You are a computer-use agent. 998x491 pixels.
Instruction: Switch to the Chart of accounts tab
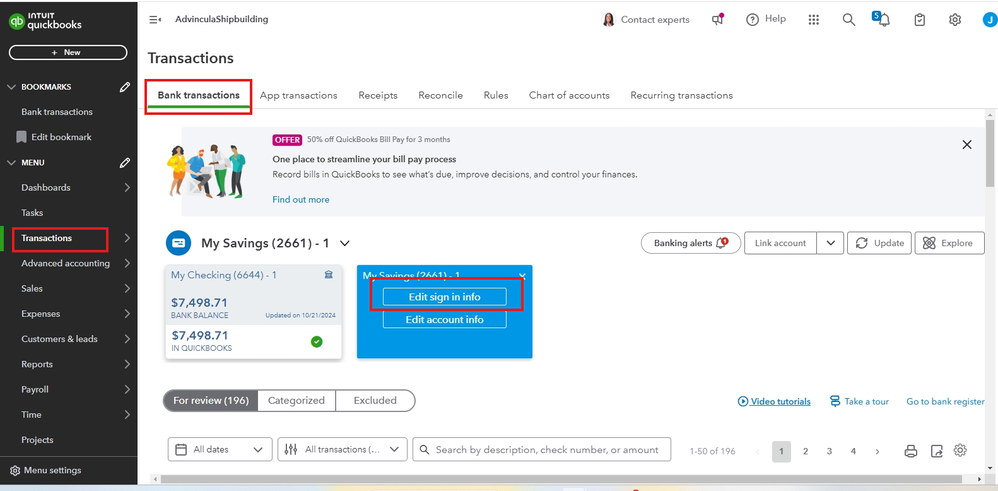pyautogui.click(x=569, y=96)
